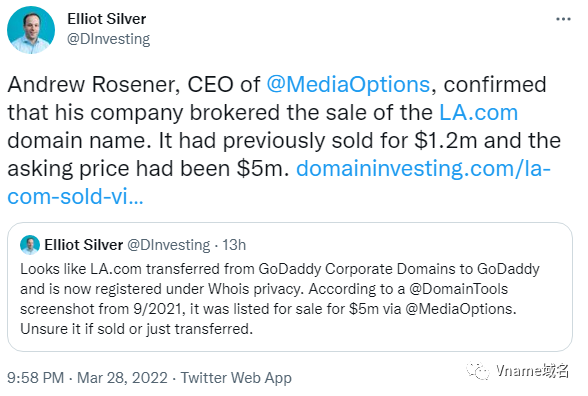
Task: Click the @DomainTools mention in quoted tweet
Action: pos(458,289)
